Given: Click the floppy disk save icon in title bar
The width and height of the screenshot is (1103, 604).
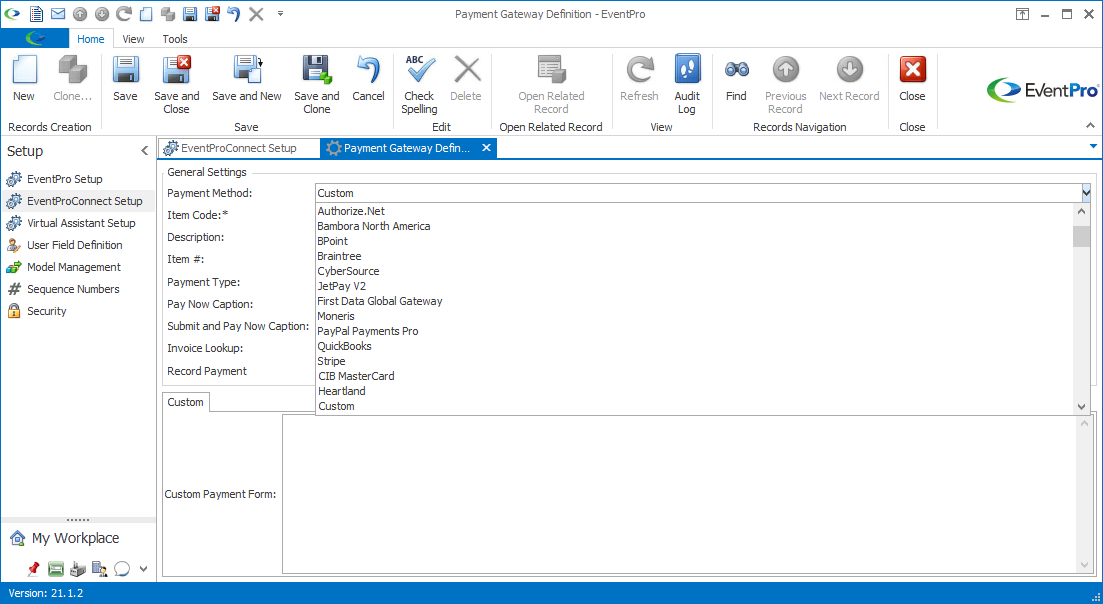Looking at the screenshot, I should tap(189, 14).
